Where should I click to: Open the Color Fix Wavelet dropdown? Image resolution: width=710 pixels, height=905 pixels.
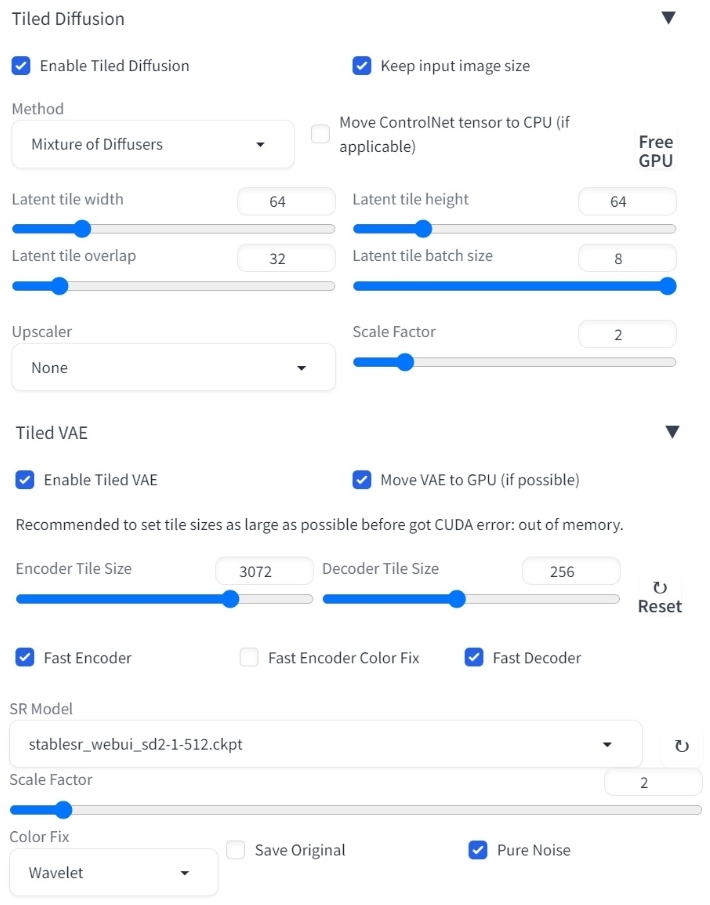(x=113, y=873)
